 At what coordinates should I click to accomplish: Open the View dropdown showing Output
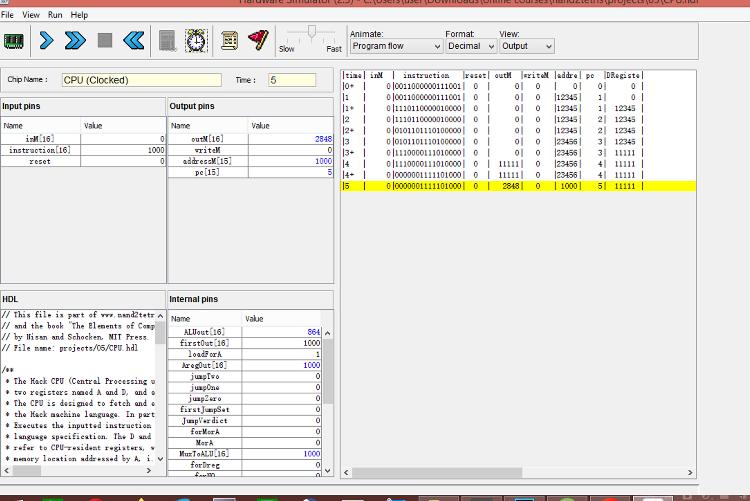526,46
